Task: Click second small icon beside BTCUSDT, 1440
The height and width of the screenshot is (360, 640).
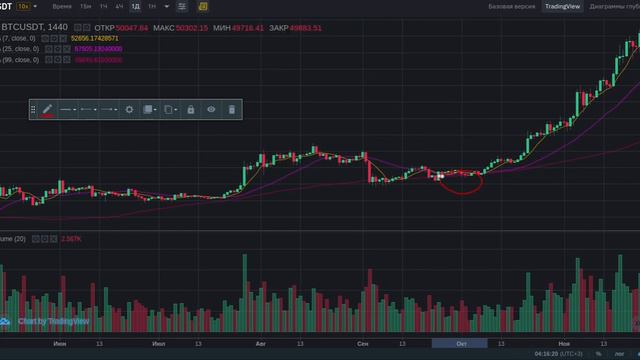Action: [x=87, y=28]
